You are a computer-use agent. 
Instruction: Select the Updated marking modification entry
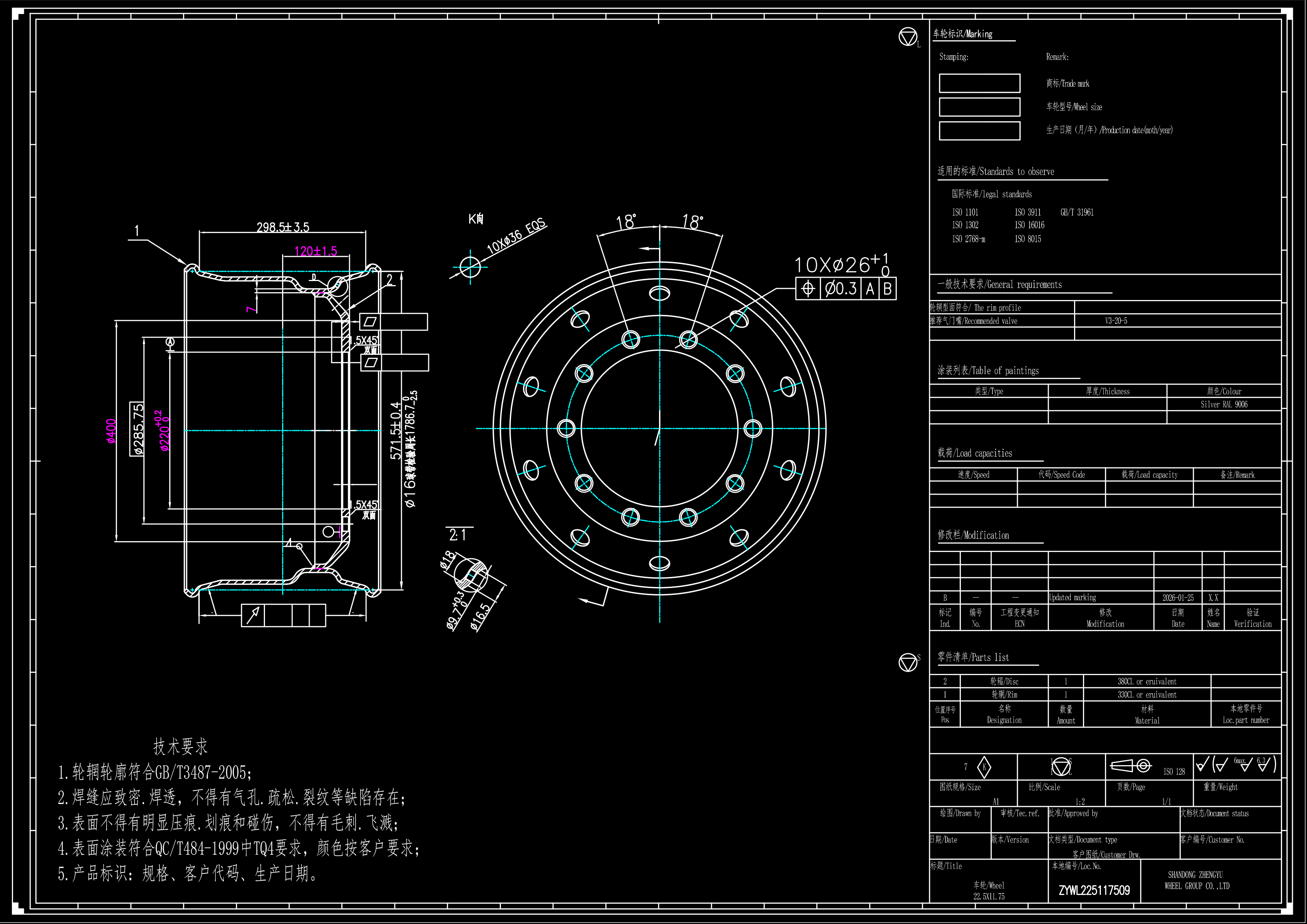pyautogui.click(x=1073, y=597)
